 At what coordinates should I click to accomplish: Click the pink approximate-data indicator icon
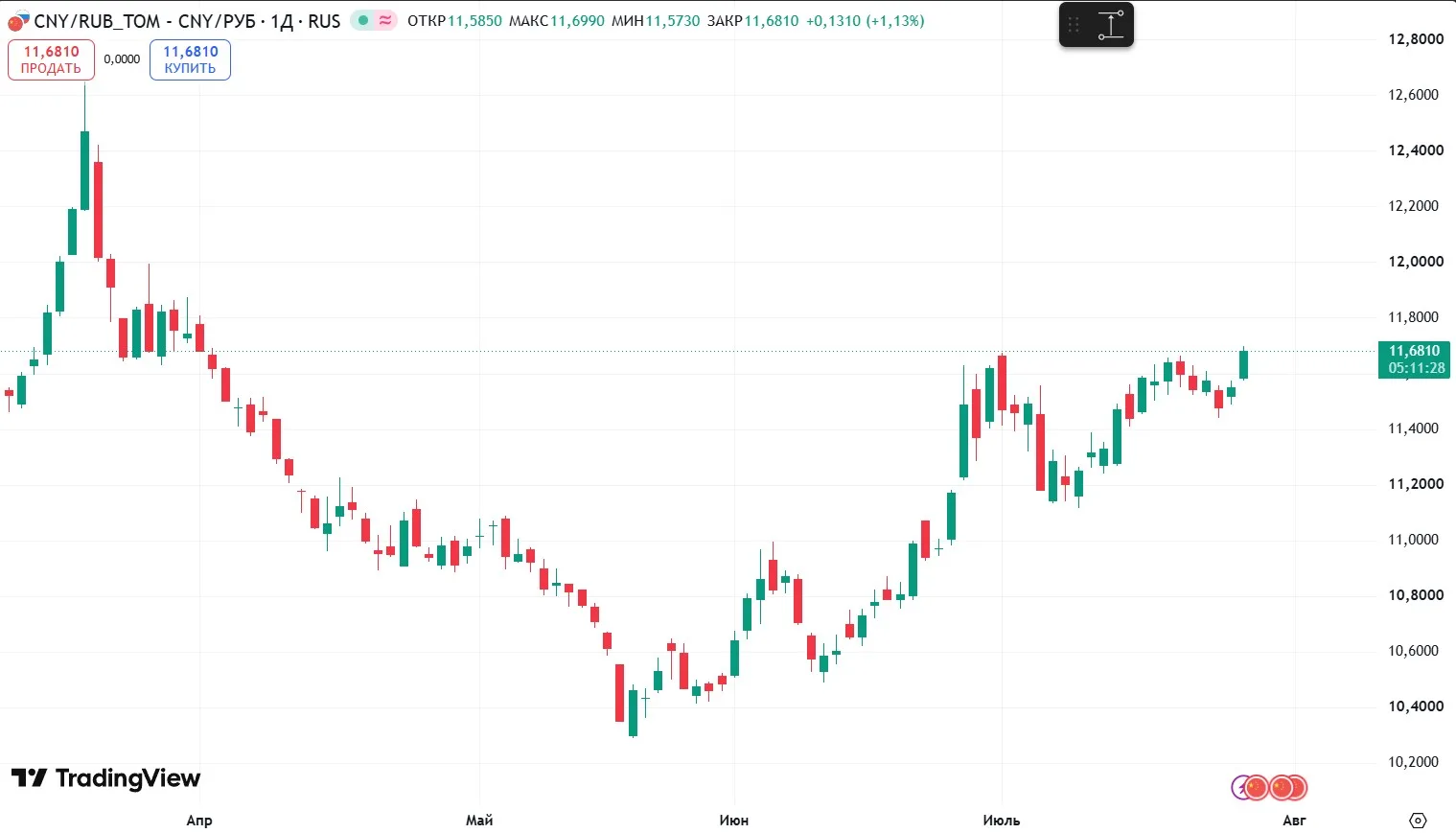tap(385, 20)
